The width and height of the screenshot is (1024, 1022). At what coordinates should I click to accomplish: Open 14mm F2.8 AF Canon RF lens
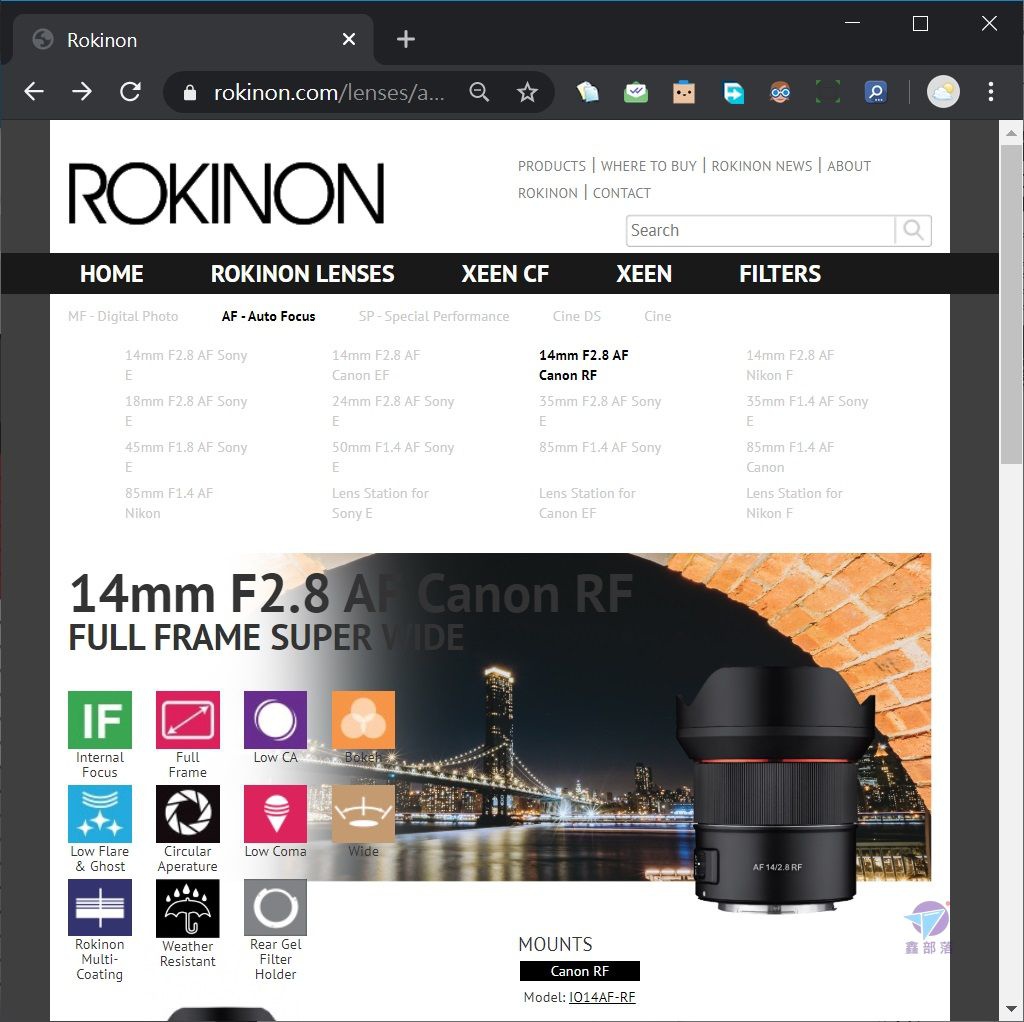tap(583, 365)
